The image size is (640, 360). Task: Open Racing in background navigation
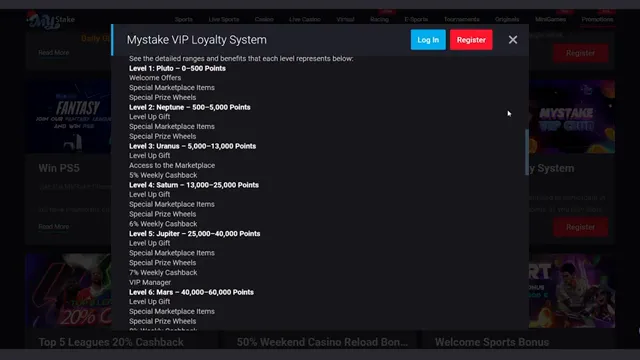tap(379, 19)
